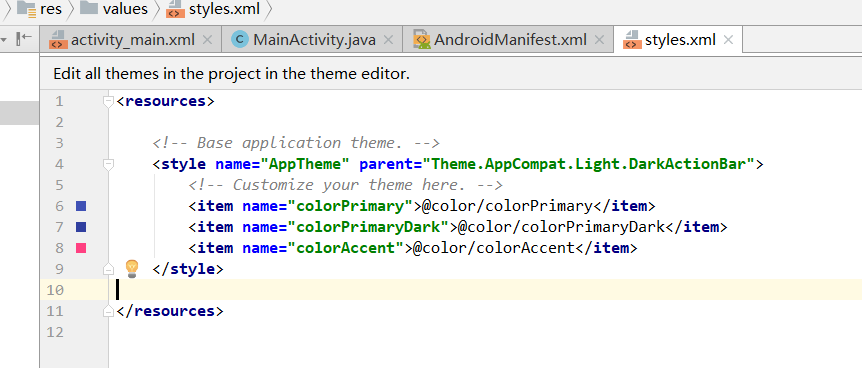Click the closing style tag

tap(188, 269)
